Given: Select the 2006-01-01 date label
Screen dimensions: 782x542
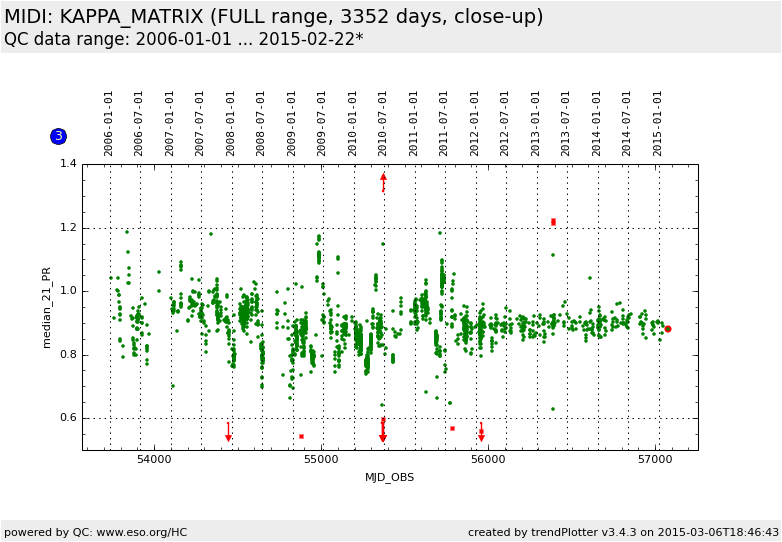Looking at the screenshot, I should [x=109, y=123].
